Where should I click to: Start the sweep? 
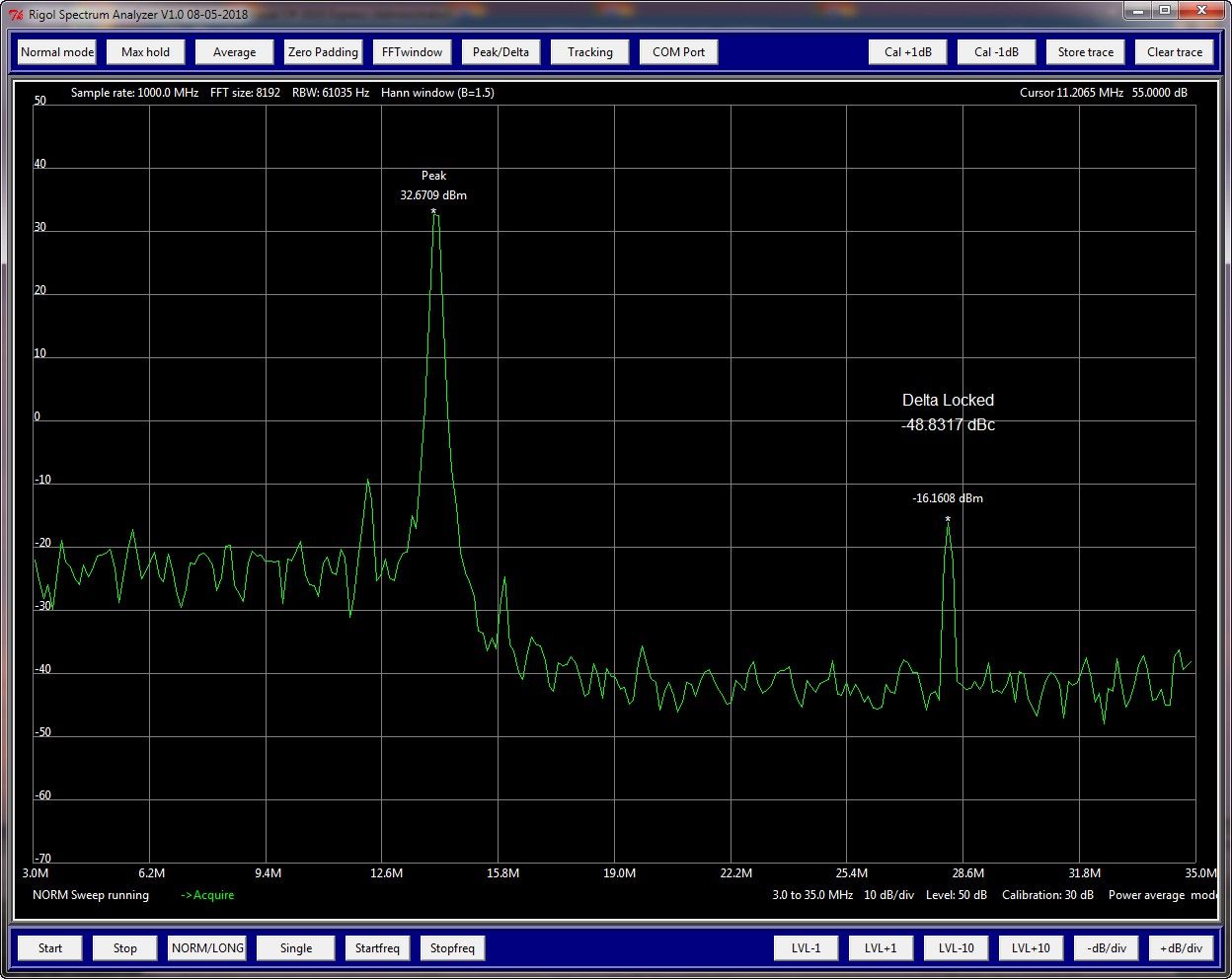point(49,947)
